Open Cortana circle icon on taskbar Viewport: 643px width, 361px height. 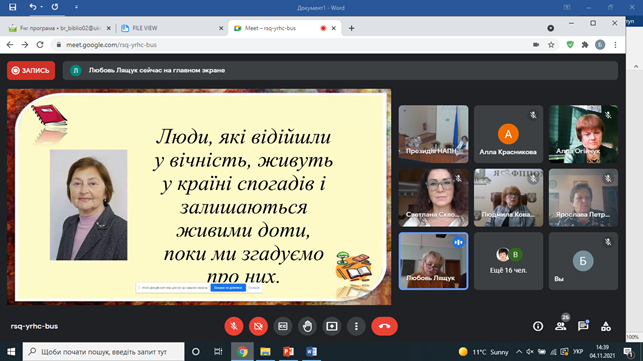point(196,352)
